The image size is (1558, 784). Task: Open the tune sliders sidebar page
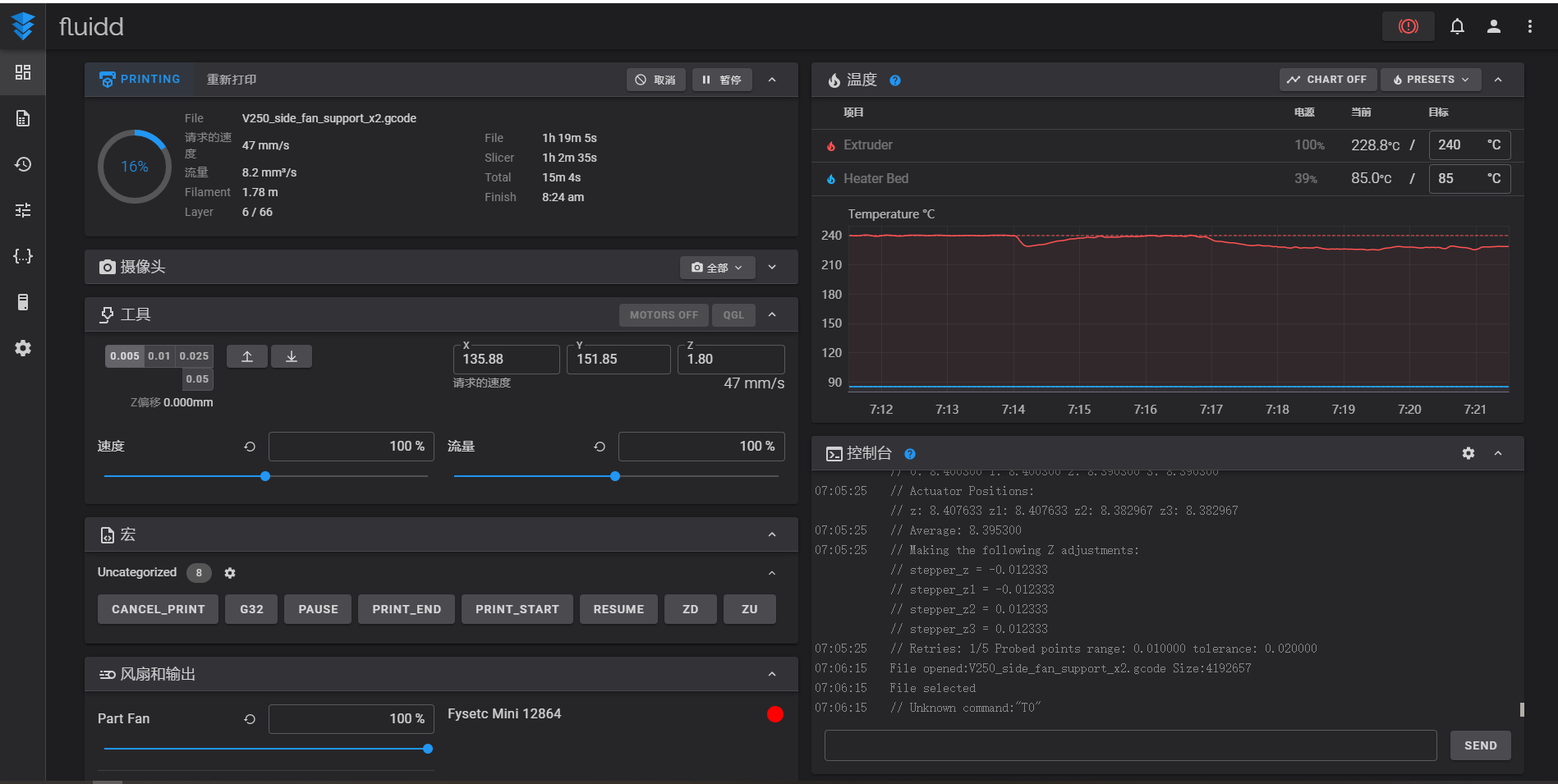pyautogui.click(x=23, y=210)
